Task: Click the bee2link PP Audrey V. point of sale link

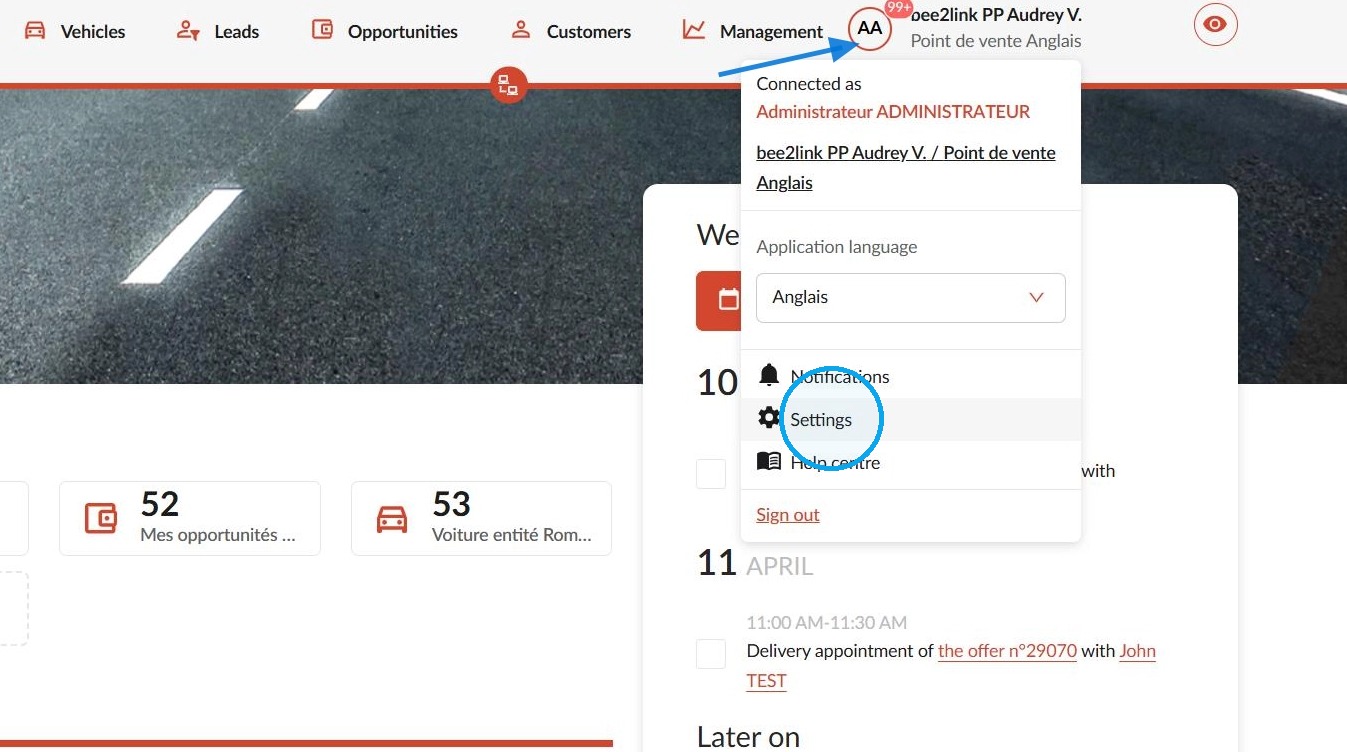Action: (x=906, y=168)
